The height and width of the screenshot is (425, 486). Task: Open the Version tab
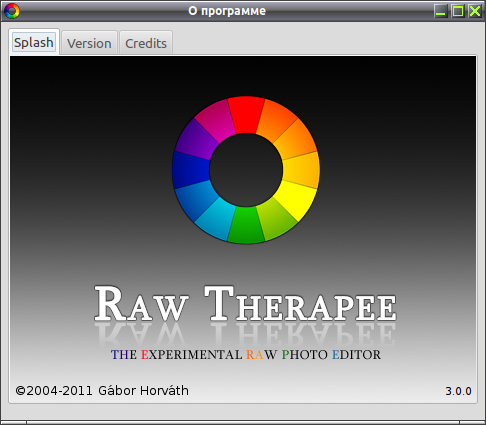click(x=89, y=43)
